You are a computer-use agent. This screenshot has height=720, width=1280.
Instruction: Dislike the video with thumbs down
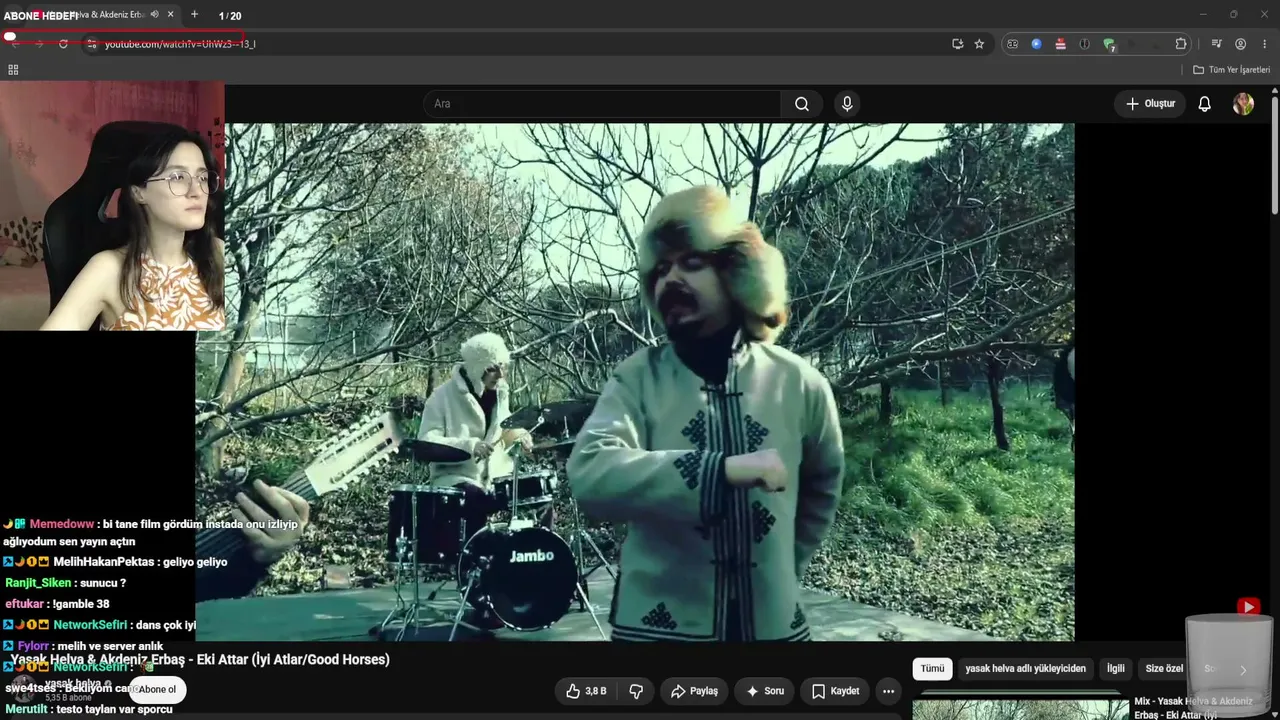pyautogui.click(x=636, y=691)
